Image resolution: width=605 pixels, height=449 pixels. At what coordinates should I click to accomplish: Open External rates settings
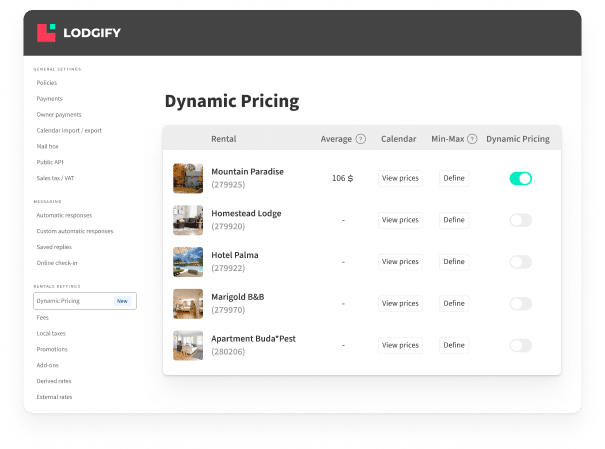[54, 397]
